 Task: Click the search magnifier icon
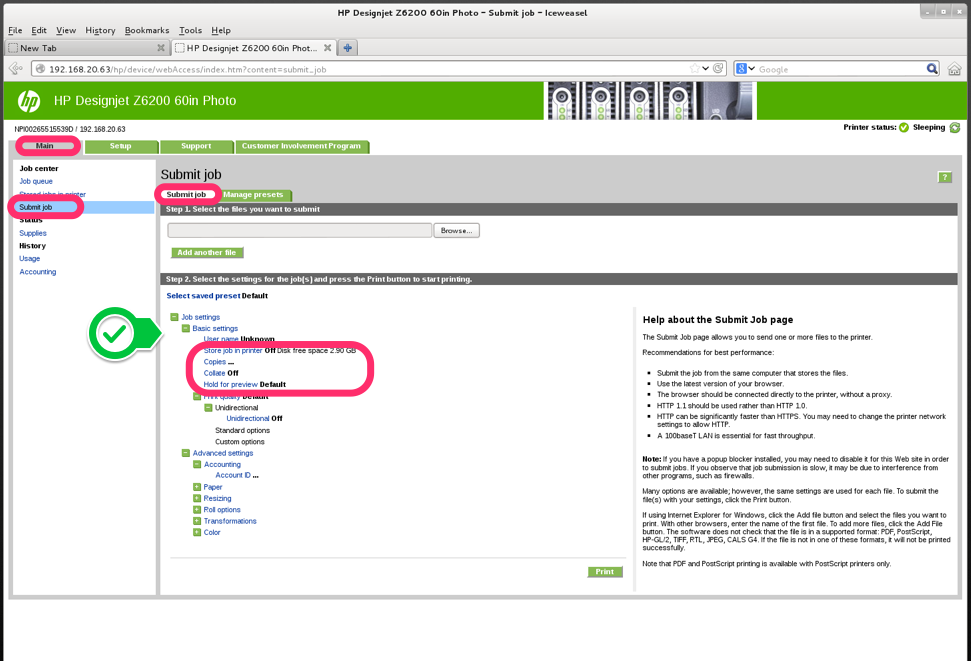tap(932, 69)
